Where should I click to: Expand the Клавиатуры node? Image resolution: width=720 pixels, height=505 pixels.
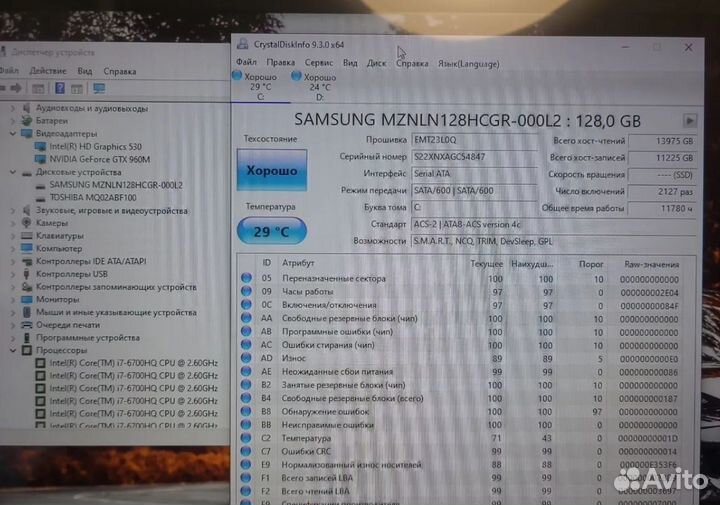click(13, 236)
